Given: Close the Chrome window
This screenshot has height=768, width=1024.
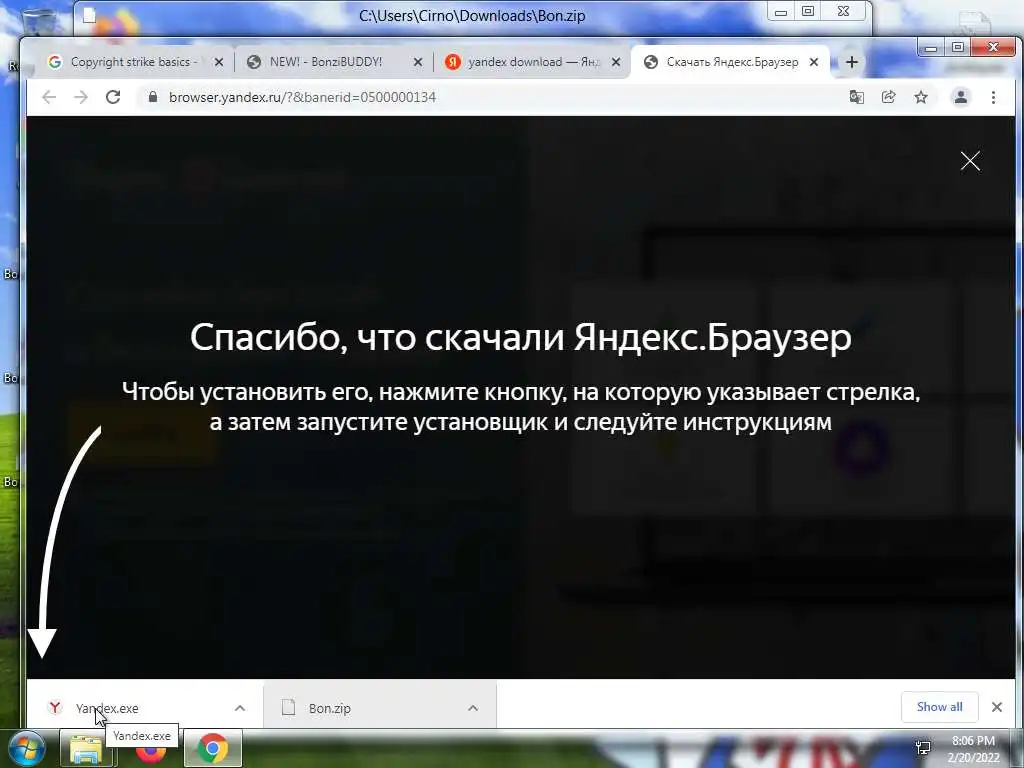Looking at the screenshot, I should pos(993,47).
